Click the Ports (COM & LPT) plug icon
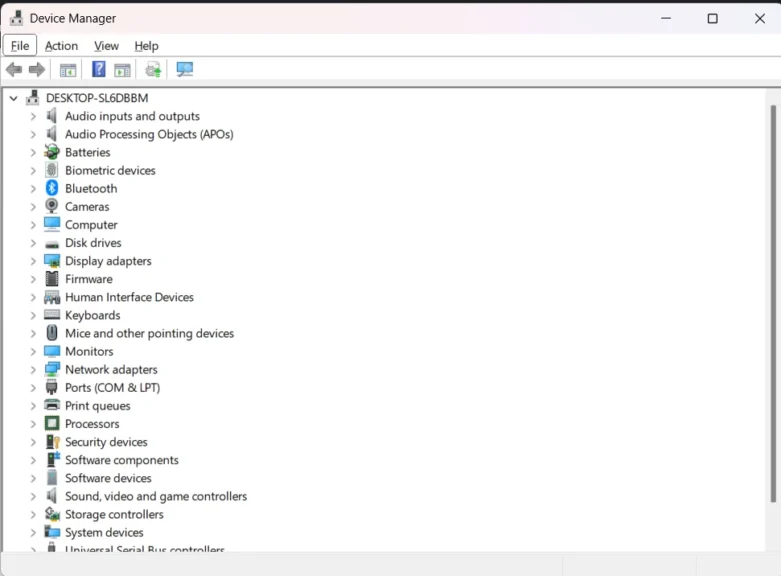 (x=52, y=387)
